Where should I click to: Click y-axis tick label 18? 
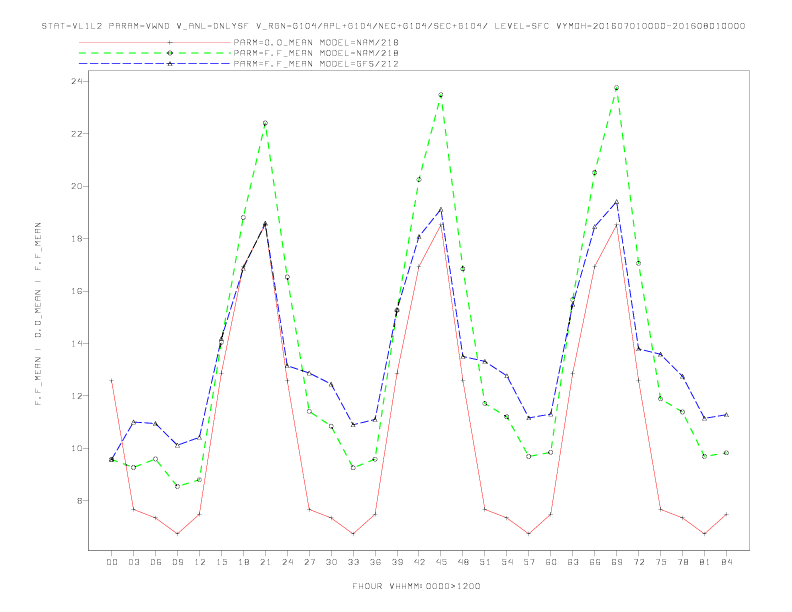click(77, 238)
